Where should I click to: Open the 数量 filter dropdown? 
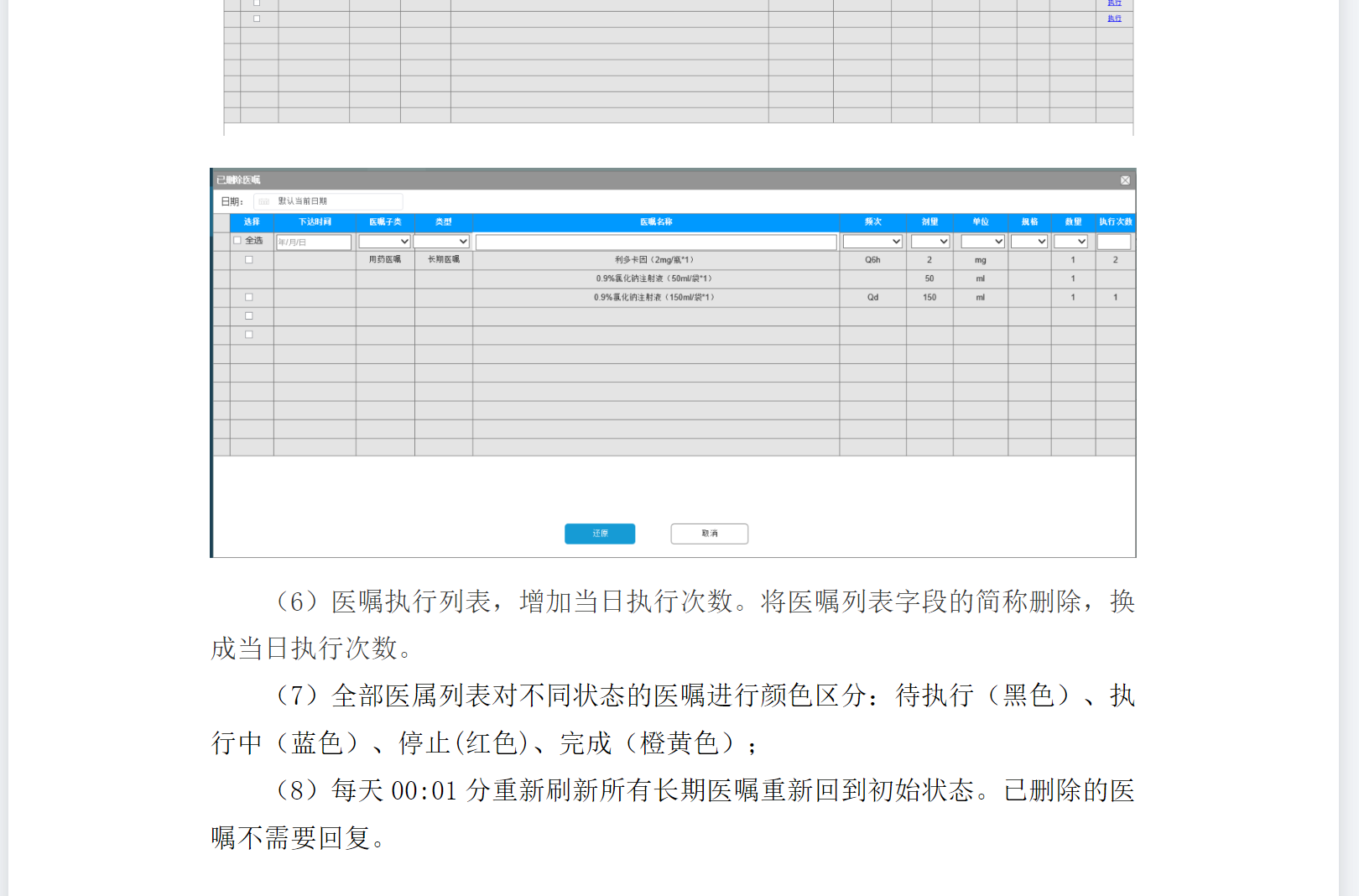[x=1071, y=242]
